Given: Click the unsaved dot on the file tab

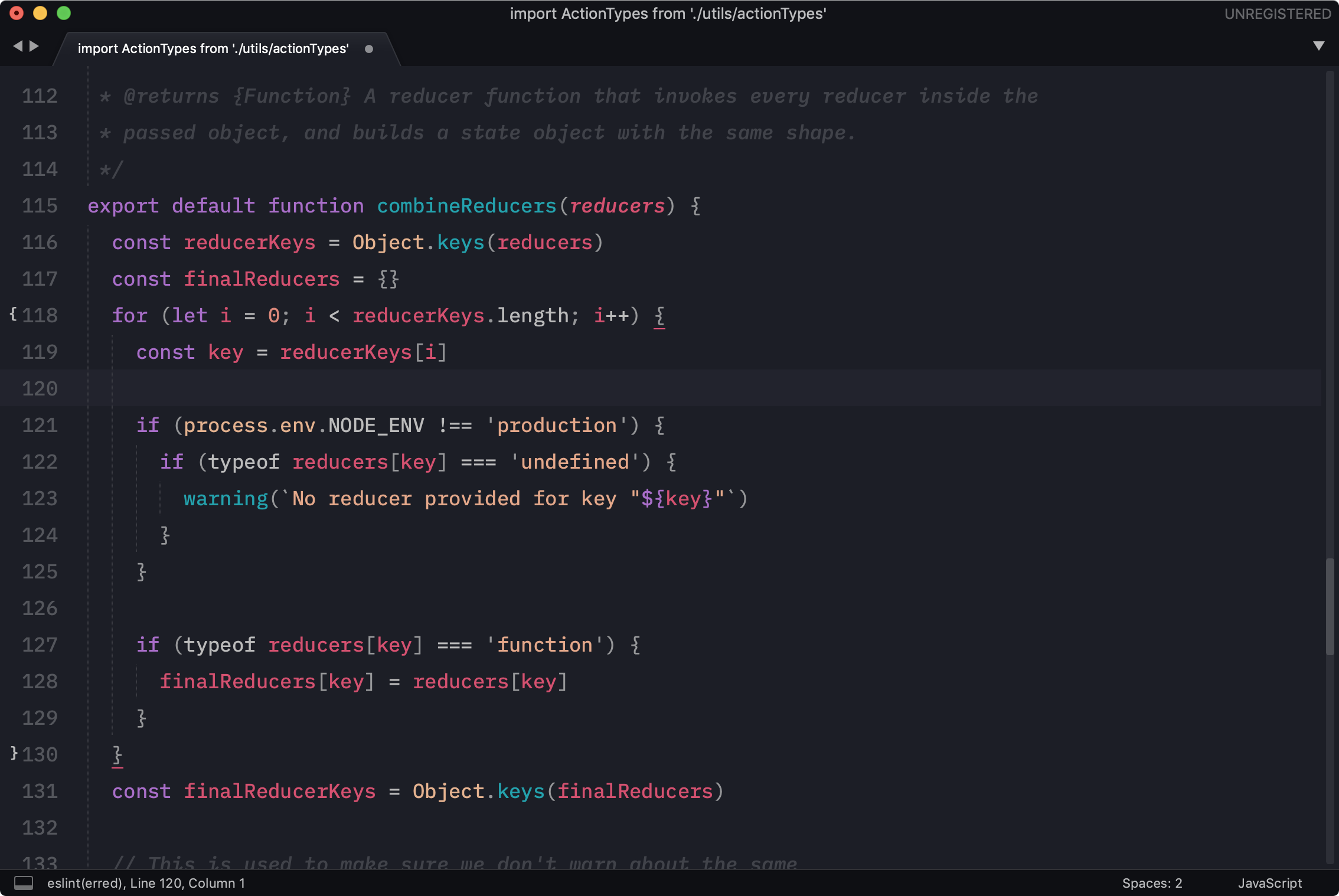Looking at the screenshot, I should tap(369, 49).
